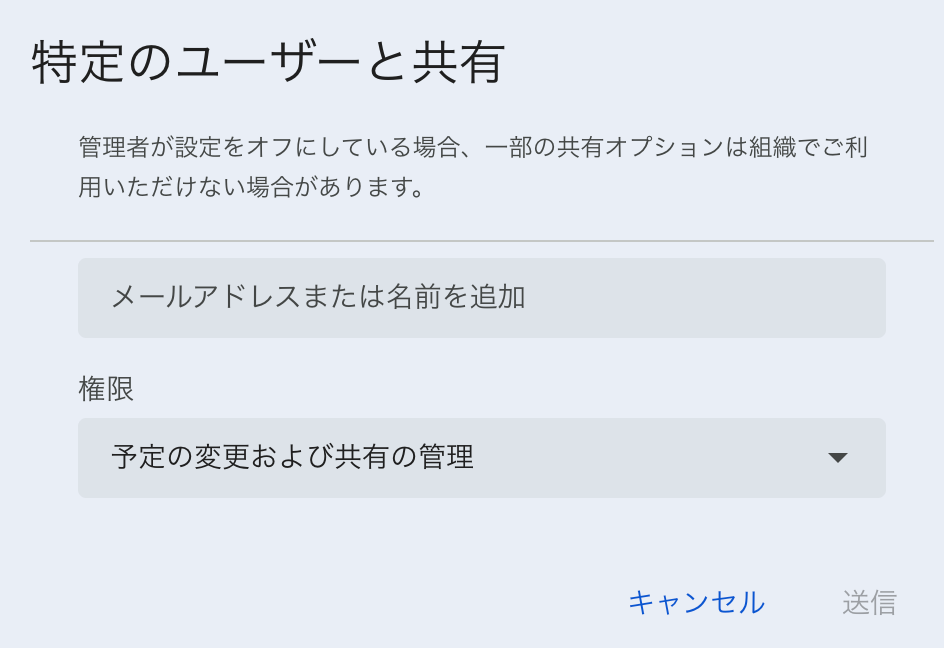Viewport: 944px width, 648px height.
Task: Click the empty right end of the email field
Action: (x=780, y=298)
